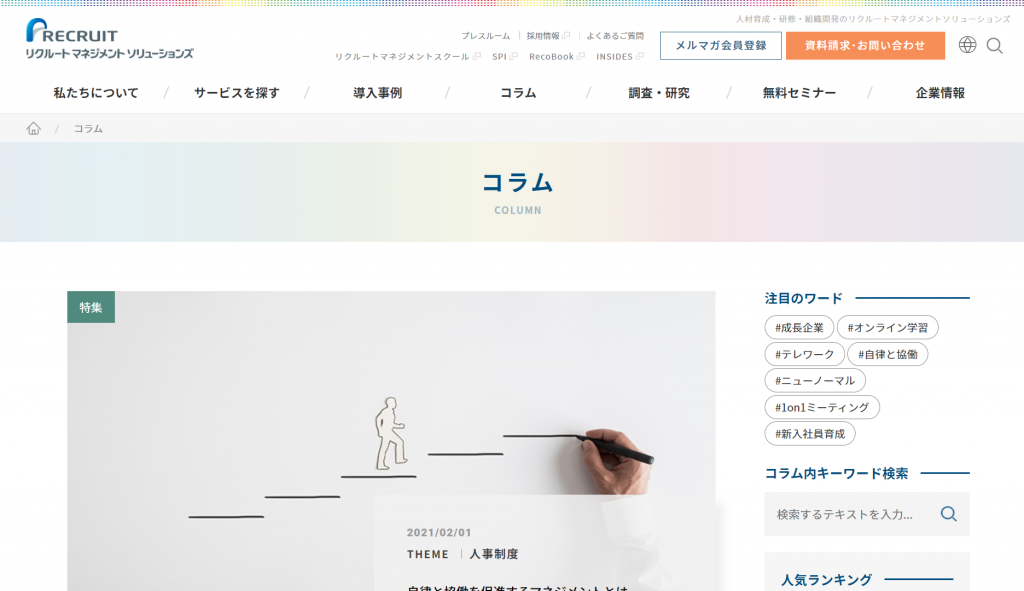Click the 資料請求・お問い合わせ button

(865, 46)
